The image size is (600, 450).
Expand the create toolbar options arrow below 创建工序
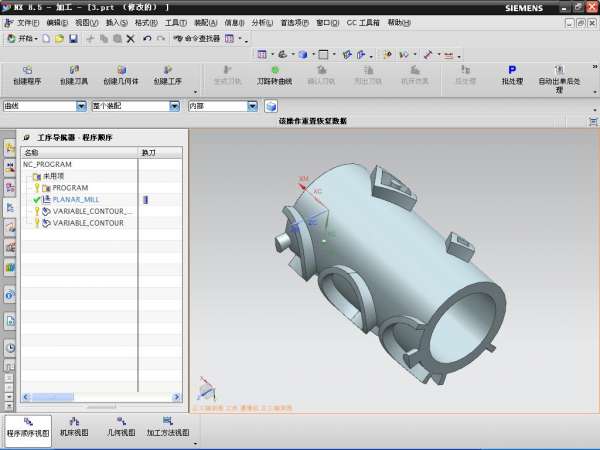[x=196, y=92]
